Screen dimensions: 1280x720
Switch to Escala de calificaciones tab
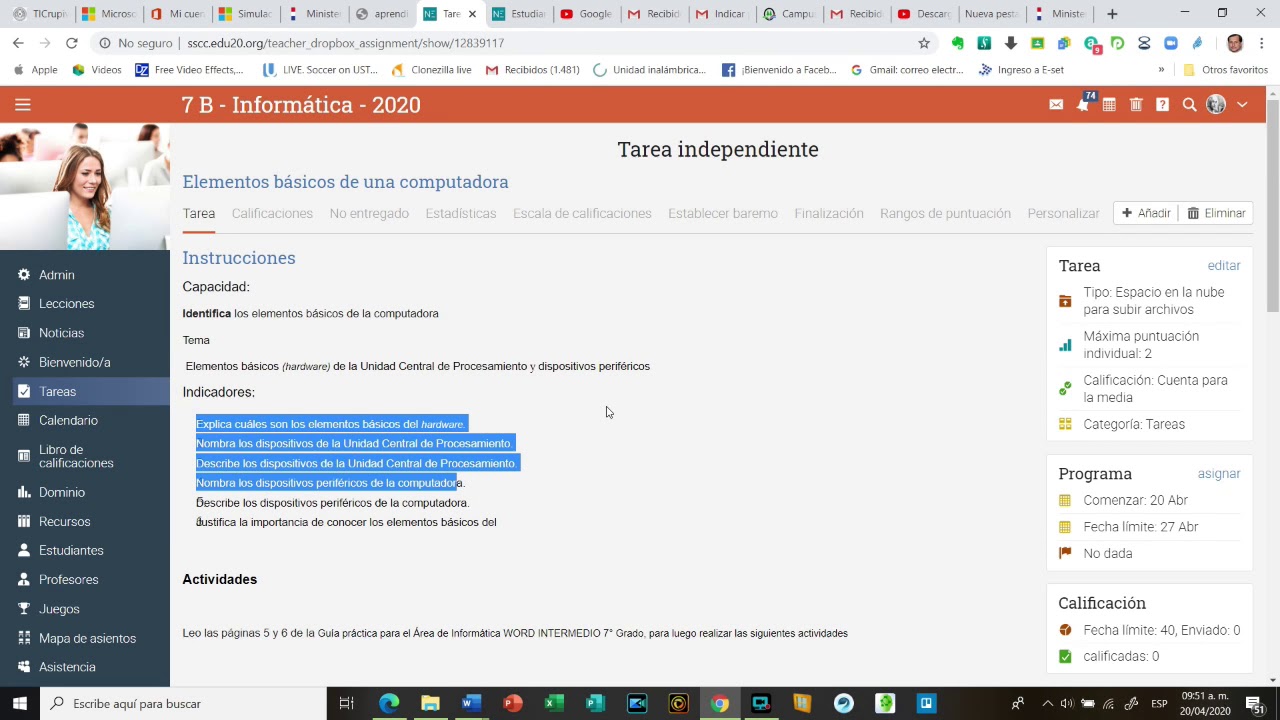click(582, 213)
